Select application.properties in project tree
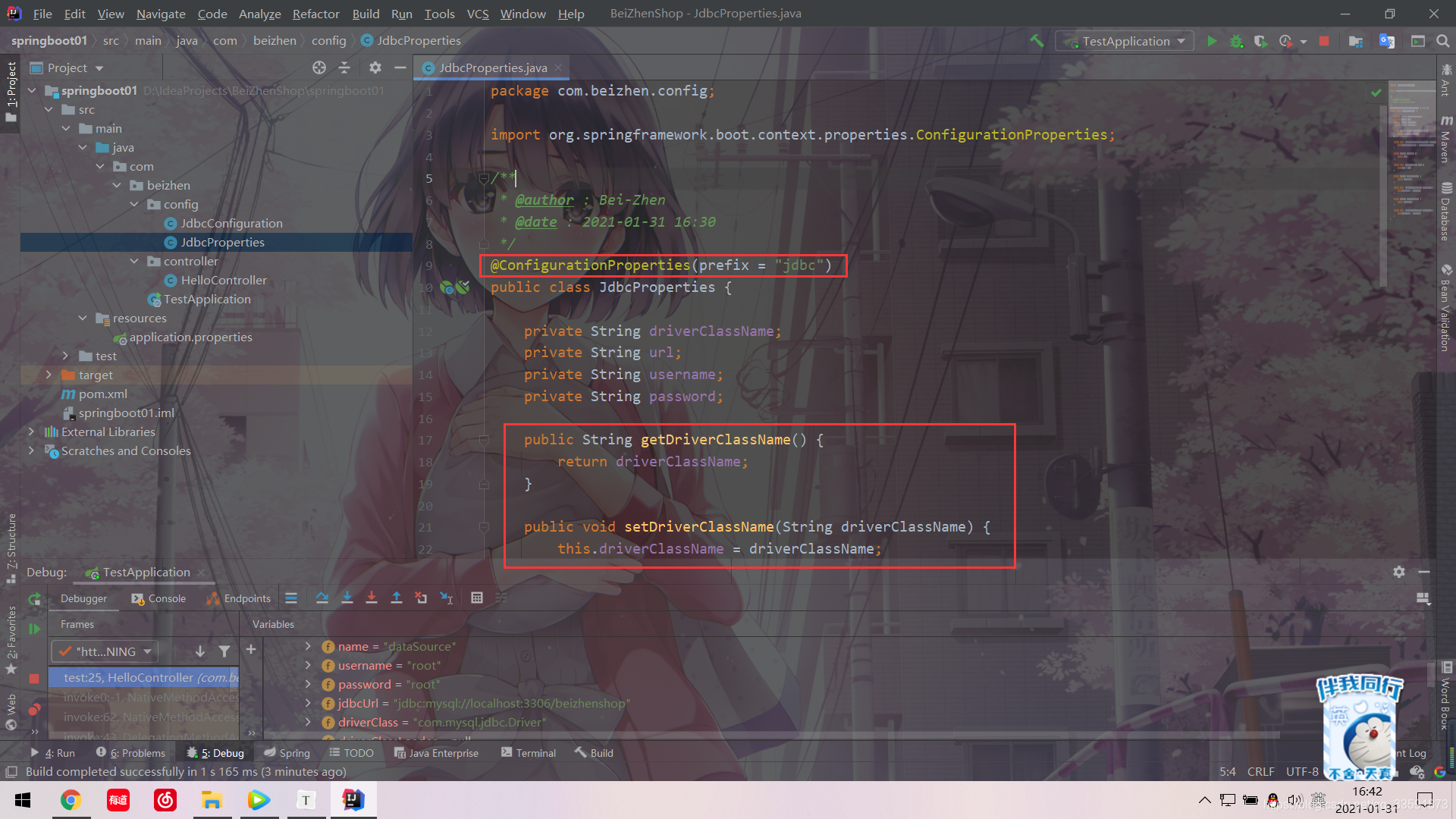 190,337
